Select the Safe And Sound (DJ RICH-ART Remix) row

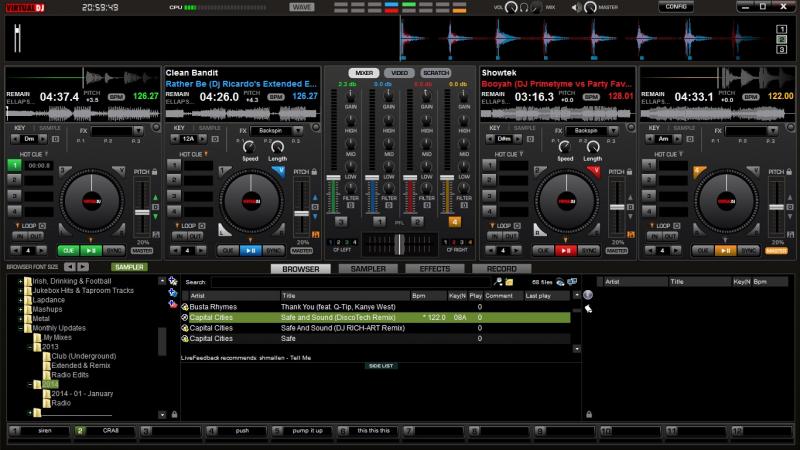click(x=376, y=328)
